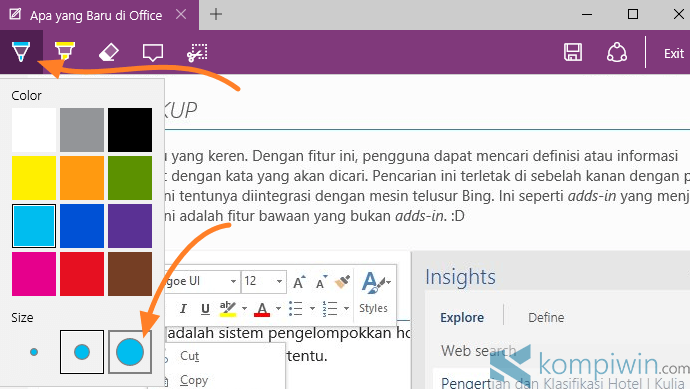Screen dimensions: 690x389
Task: Exit web note mode
Action: click(673, 54)
